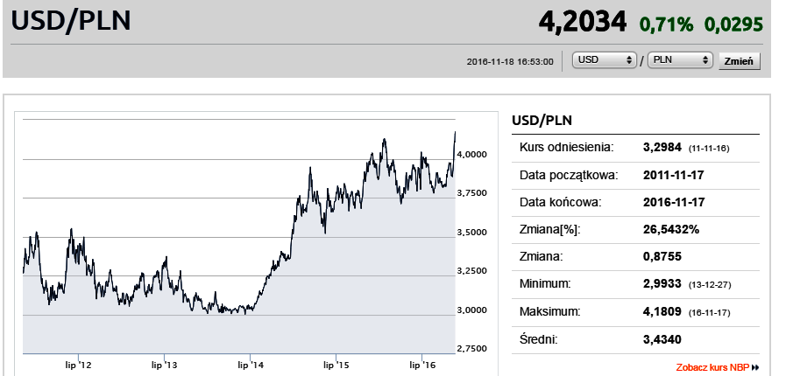Click the lip '16 marker on chart axis
This screenshot has height=376, width=786.
(422, 365)
